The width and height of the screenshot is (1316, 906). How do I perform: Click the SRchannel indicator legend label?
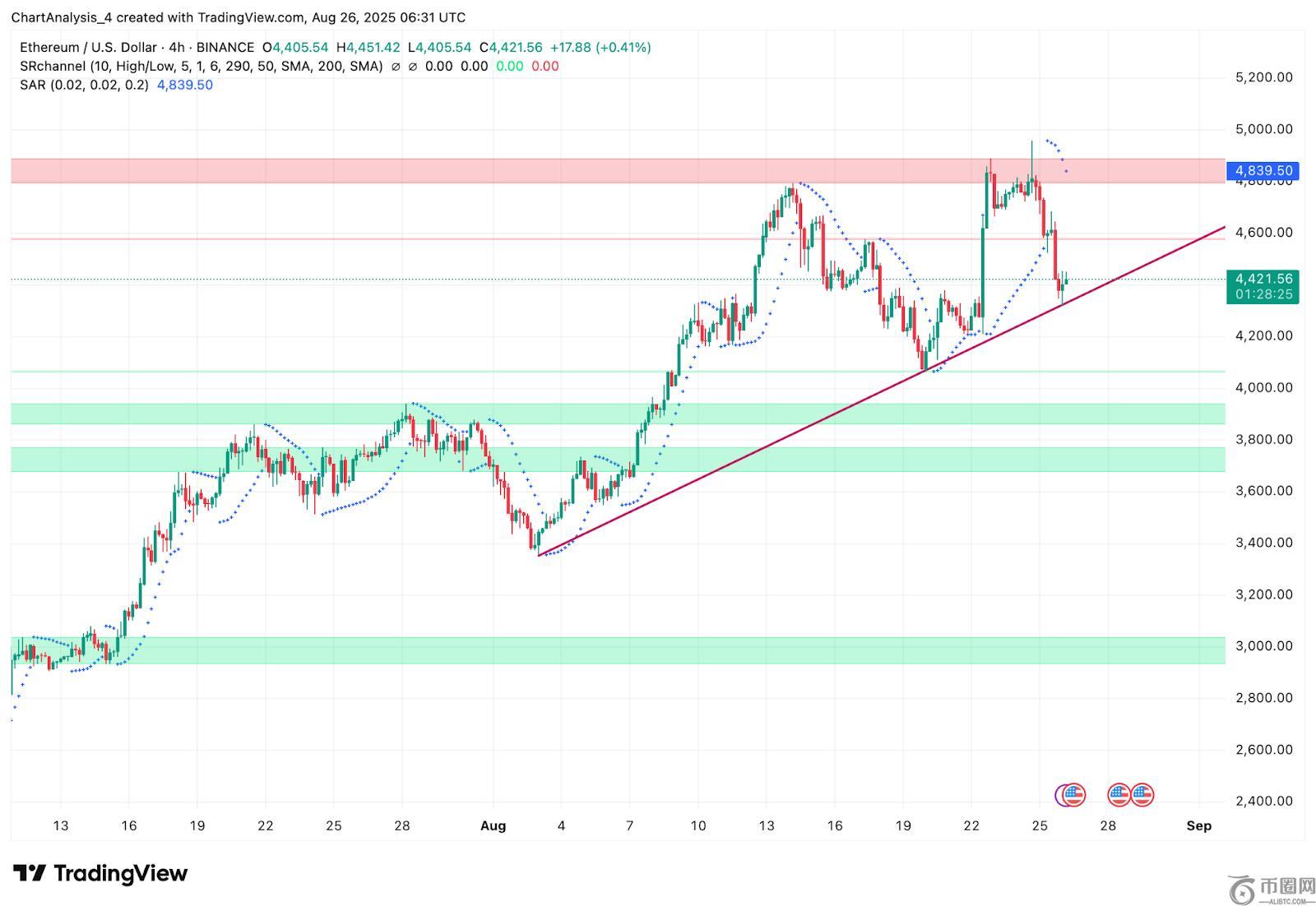pos(53,67)
